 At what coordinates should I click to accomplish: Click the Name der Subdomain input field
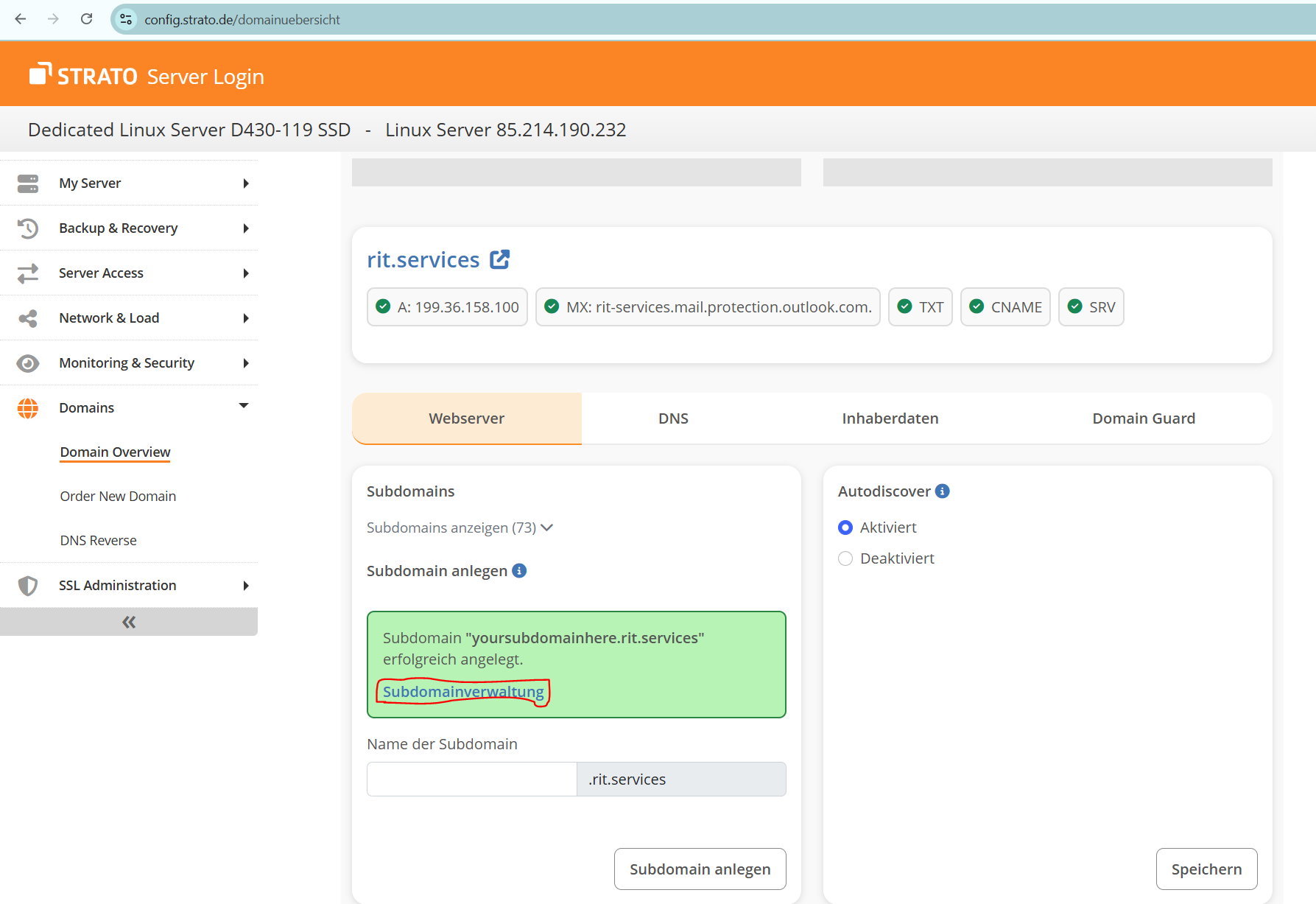pyautogui.click(x=472, y=779)
